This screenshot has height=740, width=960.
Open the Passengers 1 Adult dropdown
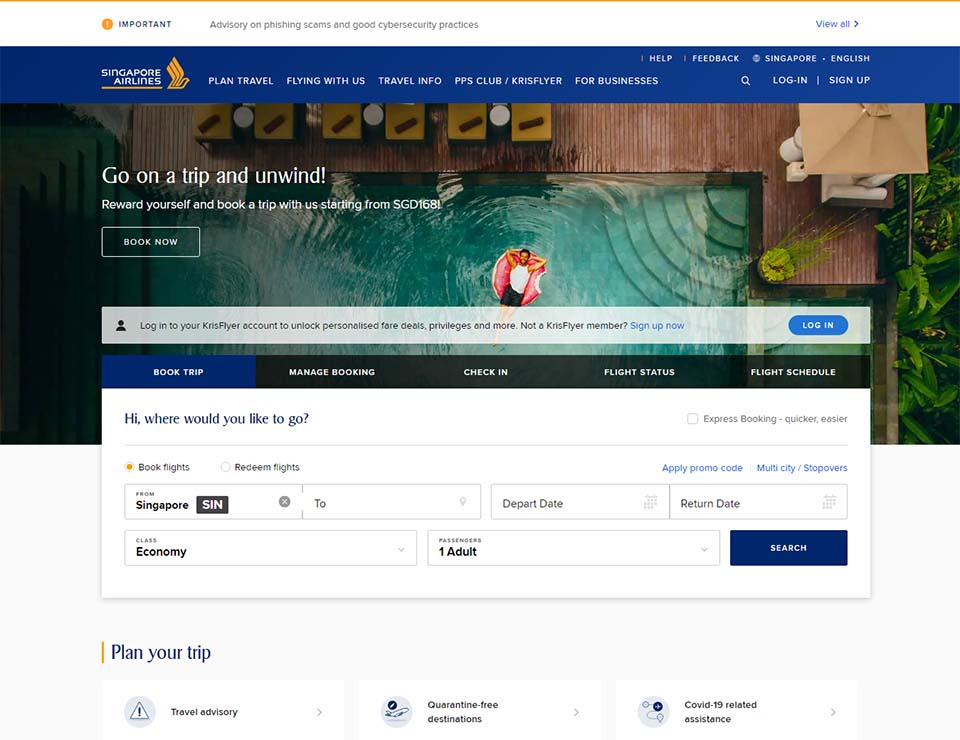573,548
